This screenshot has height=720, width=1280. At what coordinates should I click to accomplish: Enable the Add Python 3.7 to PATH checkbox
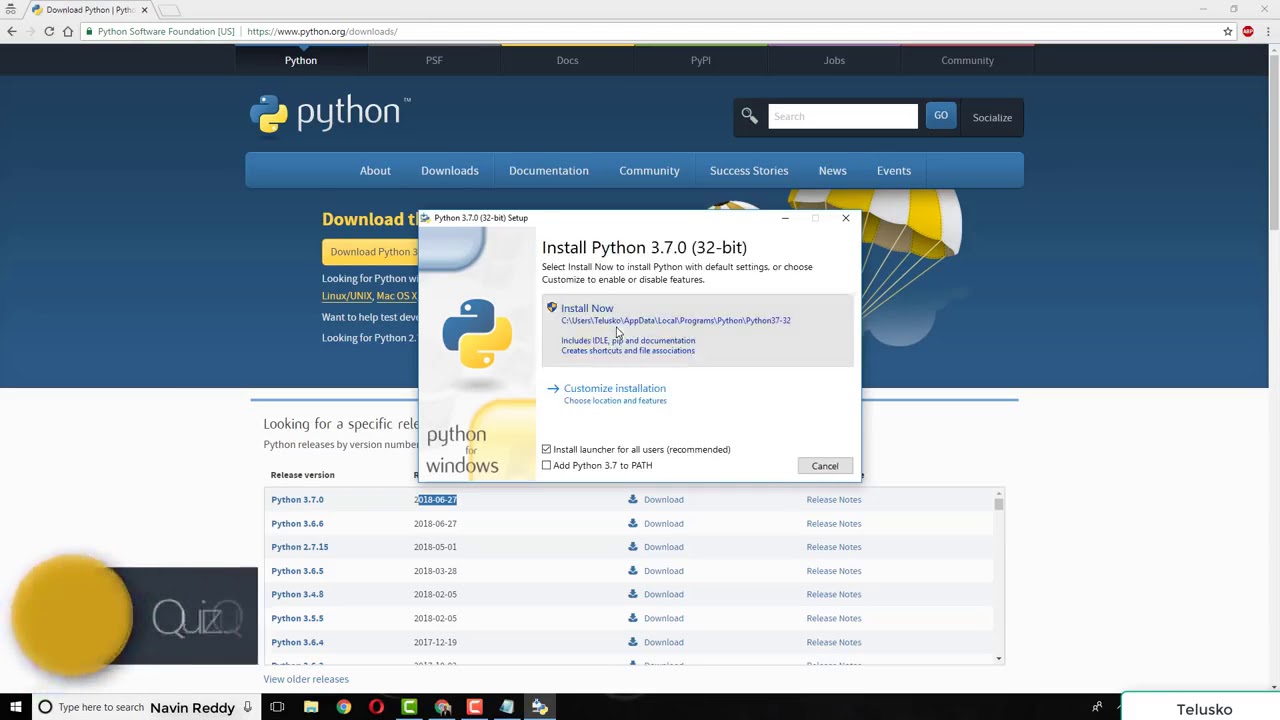pos(547,465)
